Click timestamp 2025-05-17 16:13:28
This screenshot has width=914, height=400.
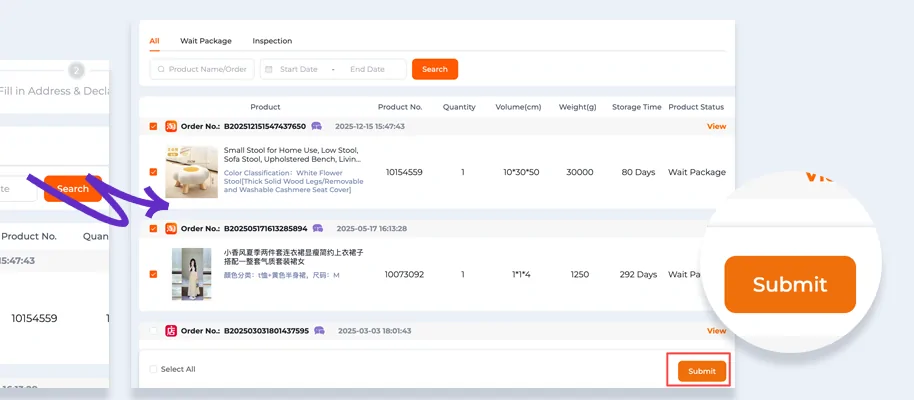pyautogui.click(x=372, y=228)
